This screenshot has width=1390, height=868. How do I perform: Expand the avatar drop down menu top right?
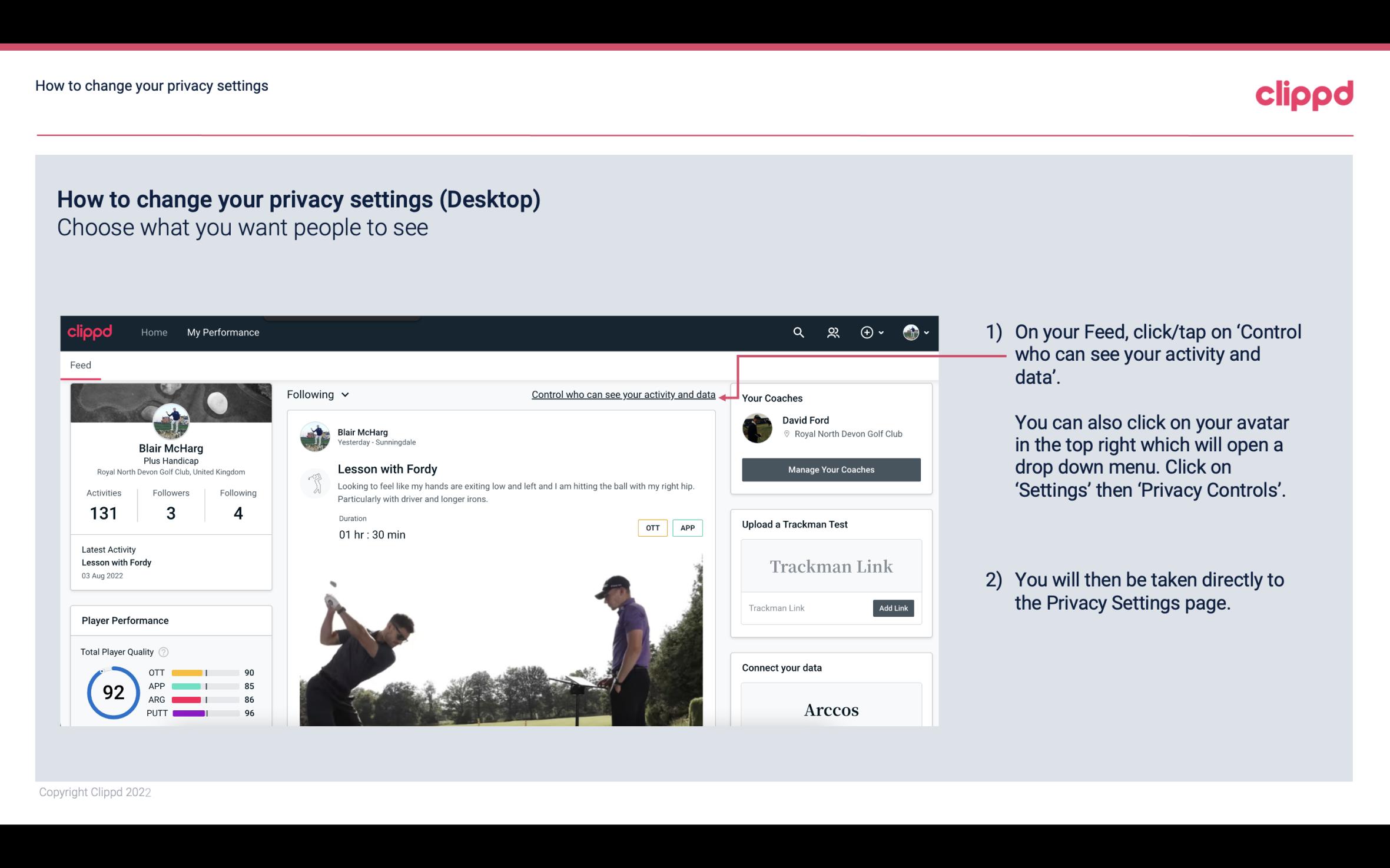tap(916, 332)
